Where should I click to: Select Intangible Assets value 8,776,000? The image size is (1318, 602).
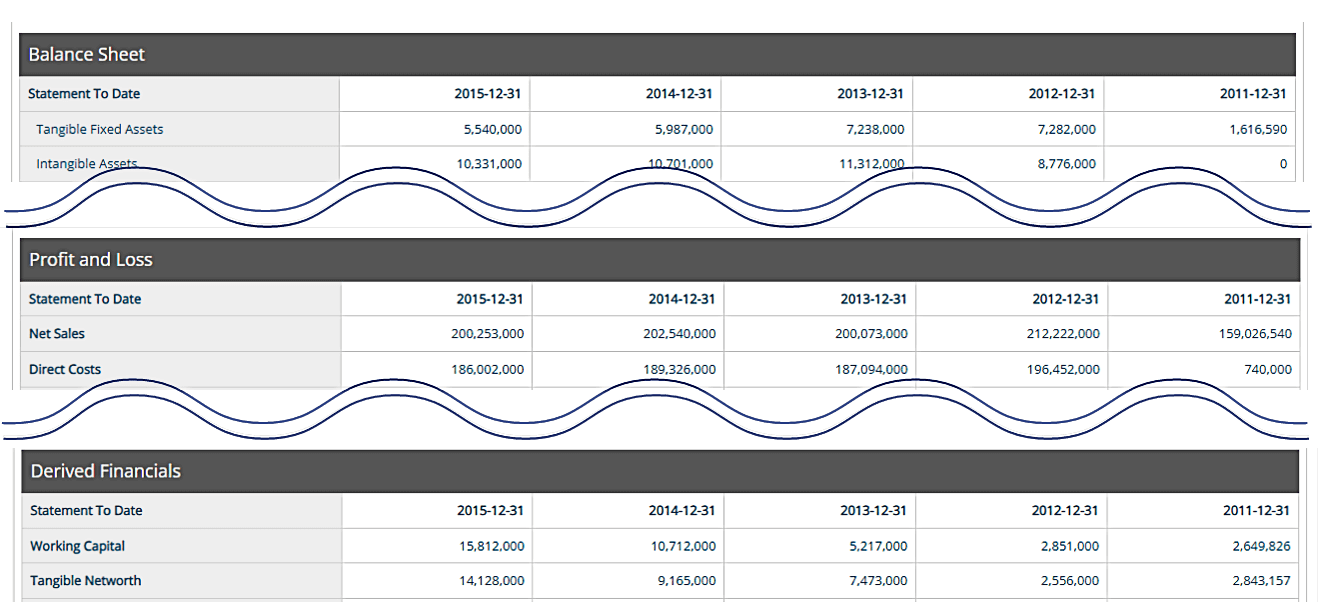(x=1066, y=164)
